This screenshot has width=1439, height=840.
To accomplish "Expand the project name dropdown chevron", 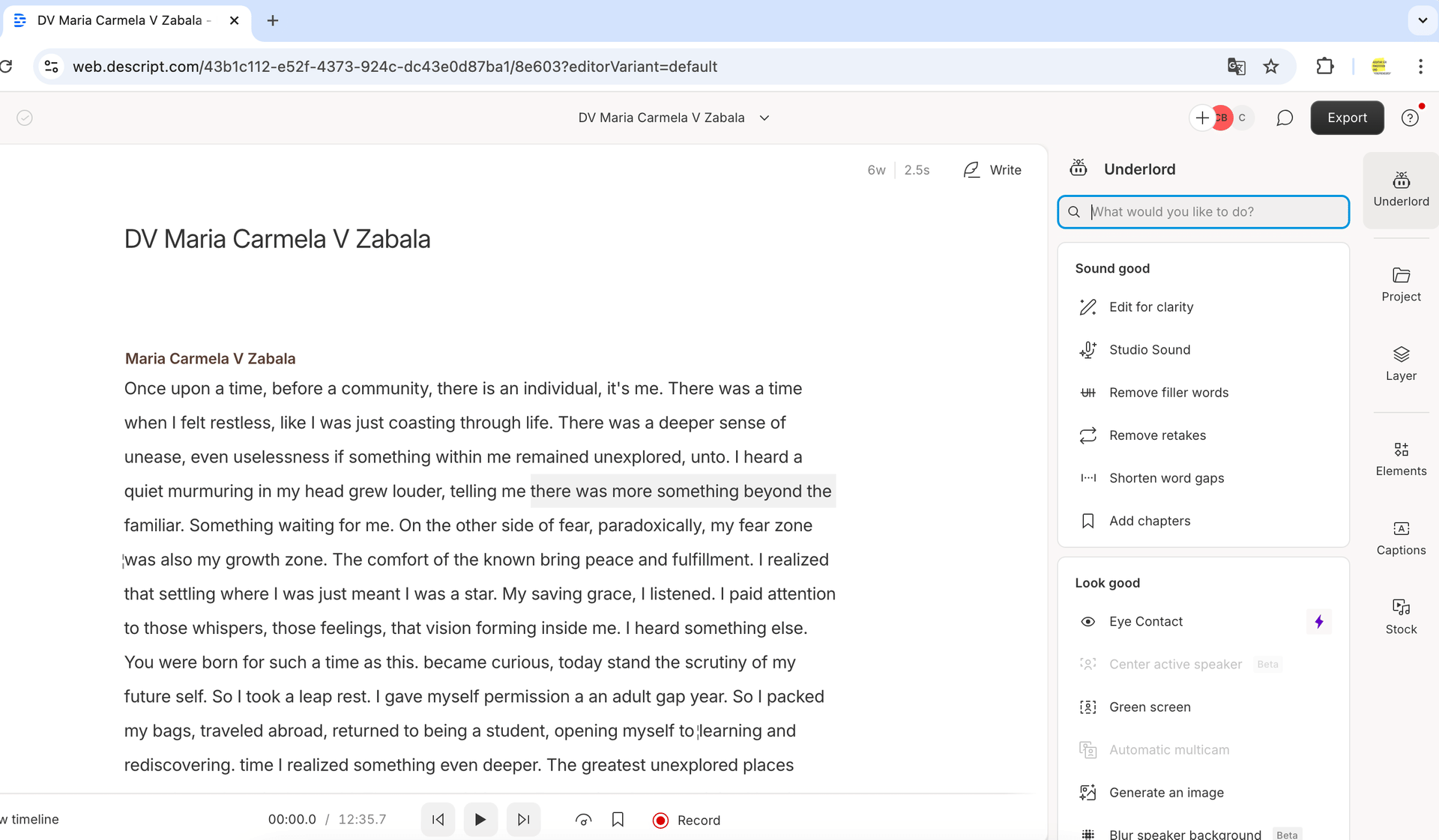I will 764,118.
